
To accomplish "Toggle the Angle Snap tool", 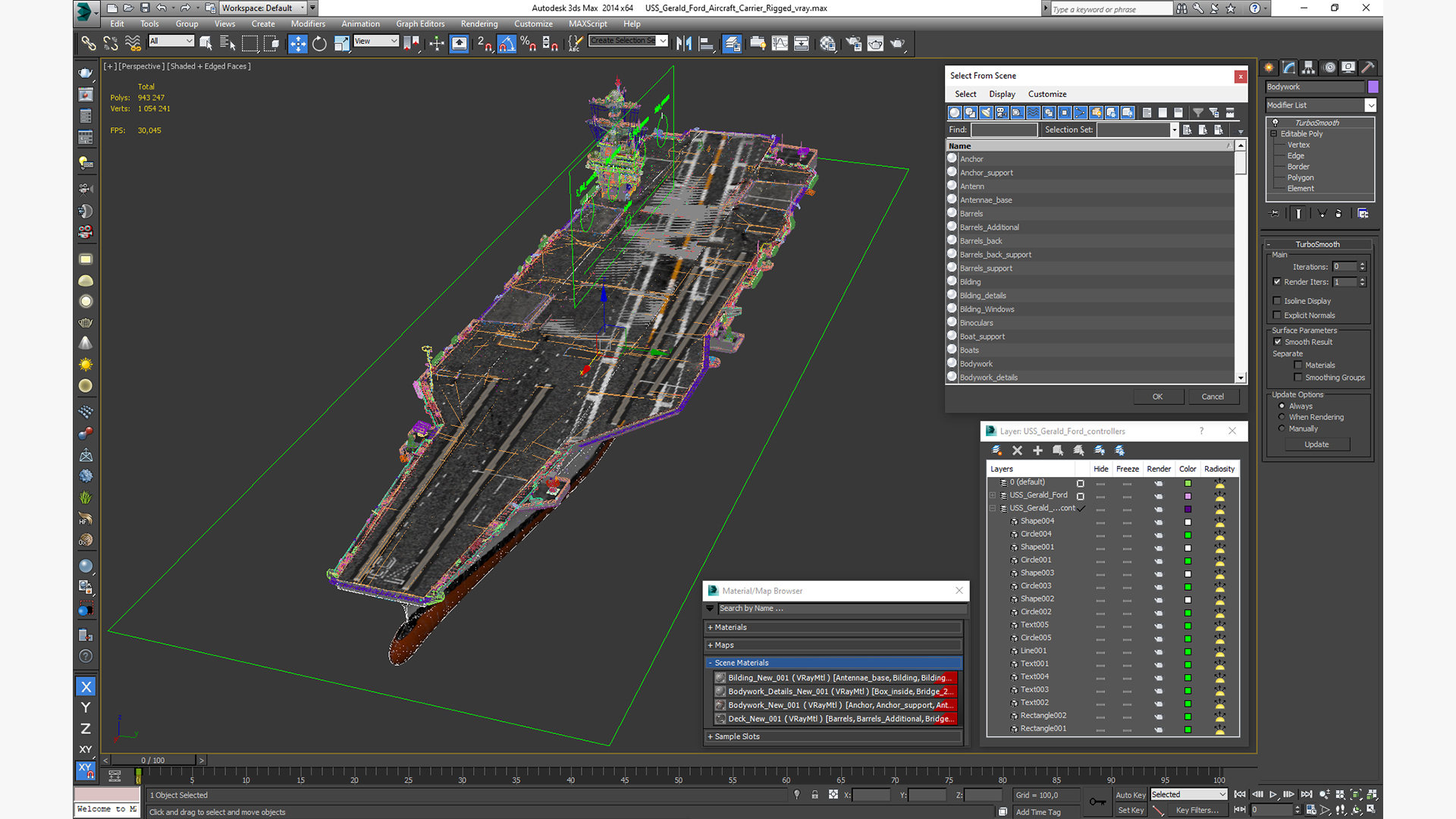I will pos(507,43).
